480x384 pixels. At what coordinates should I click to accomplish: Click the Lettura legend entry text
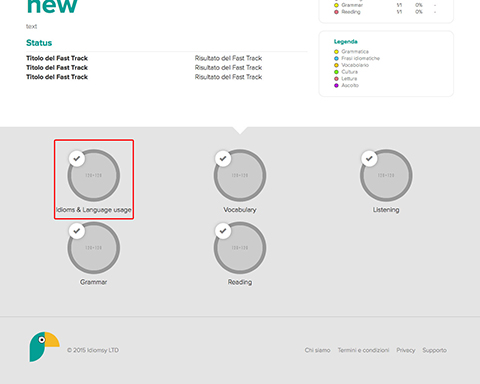[x=349, y=79]
